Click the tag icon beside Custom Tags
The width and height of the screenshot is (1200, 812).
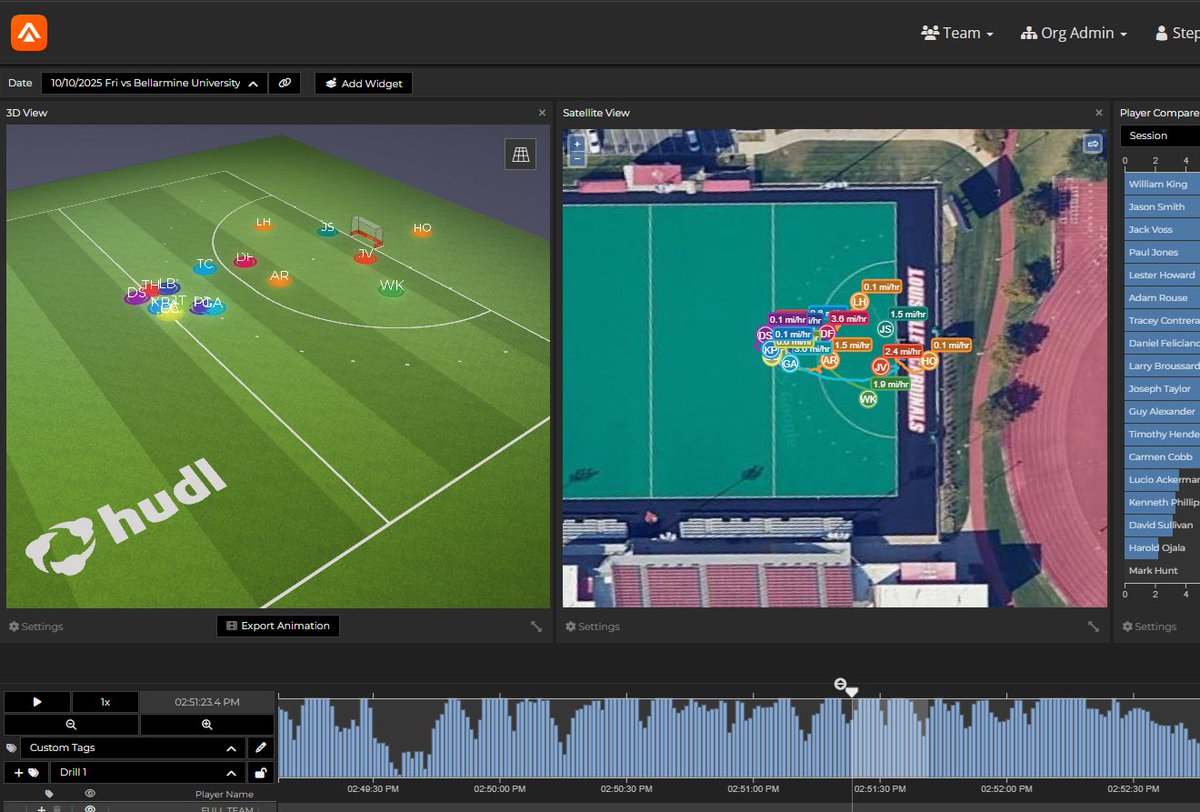(x=11, y=747)
